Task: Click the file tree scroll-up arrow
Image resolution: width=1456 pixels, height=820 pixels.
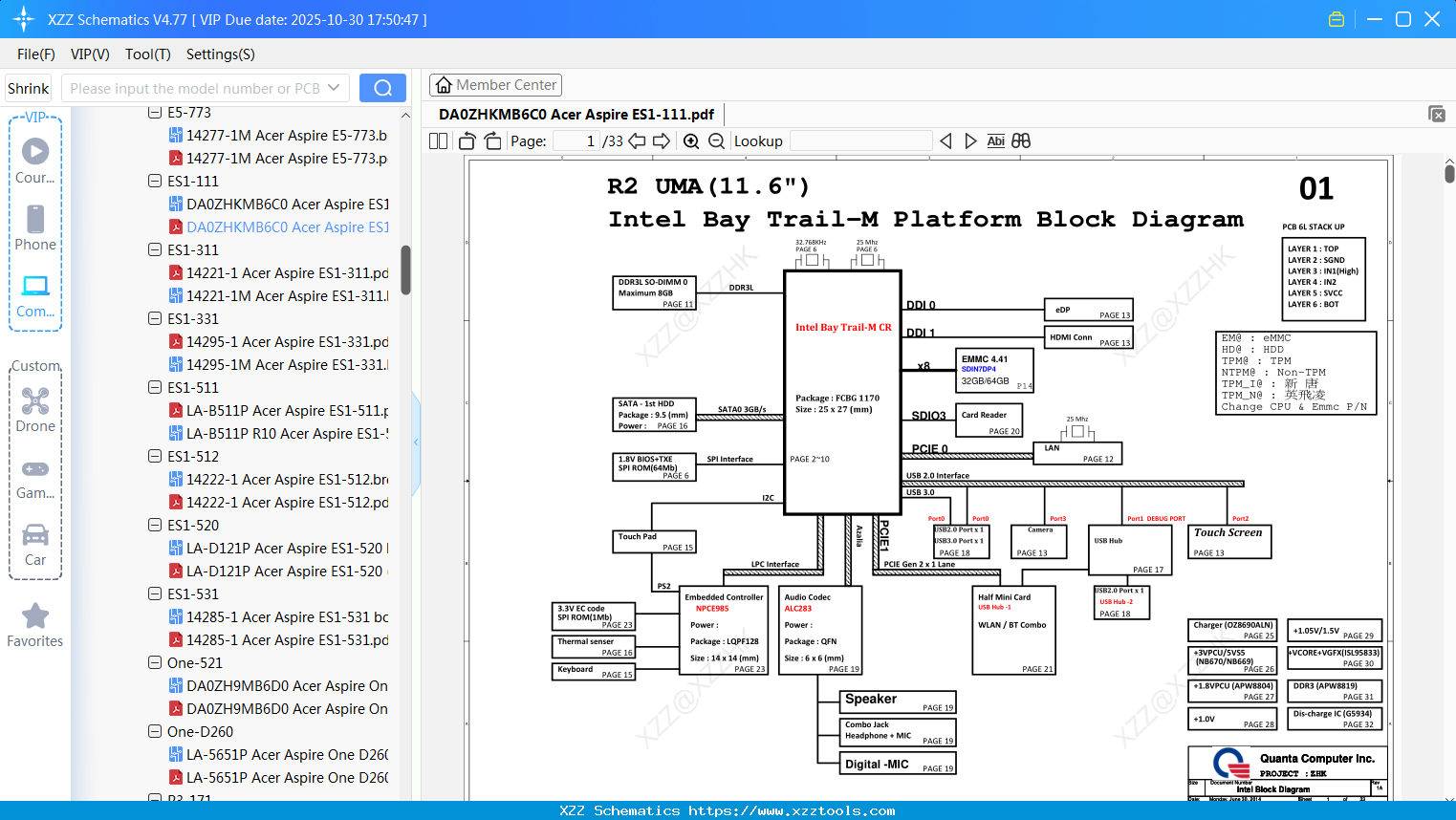Action: pyautogui.click(x=405, y=115)
